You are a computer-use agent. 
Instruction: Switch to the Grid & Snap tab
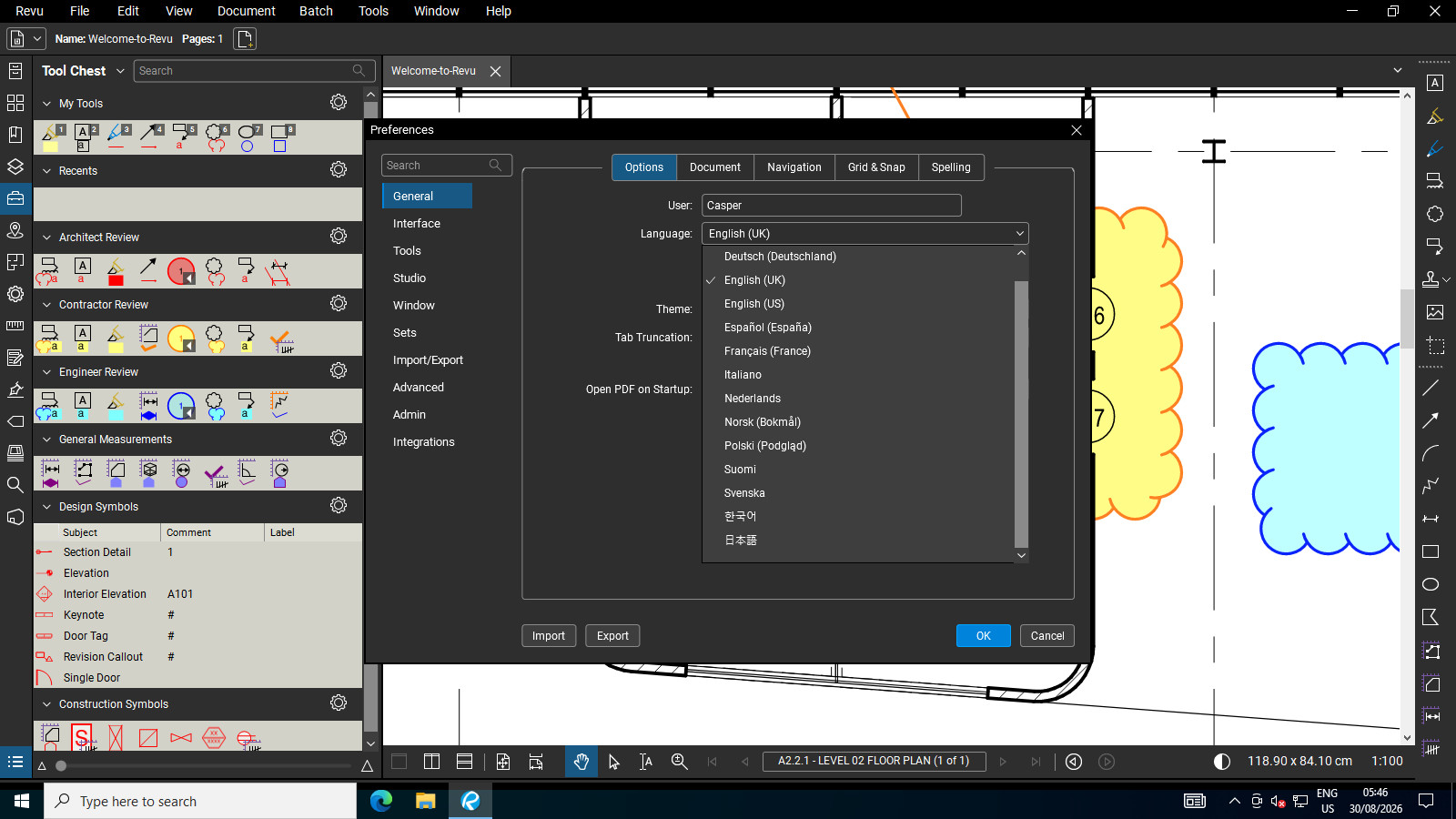coord(876,167)
